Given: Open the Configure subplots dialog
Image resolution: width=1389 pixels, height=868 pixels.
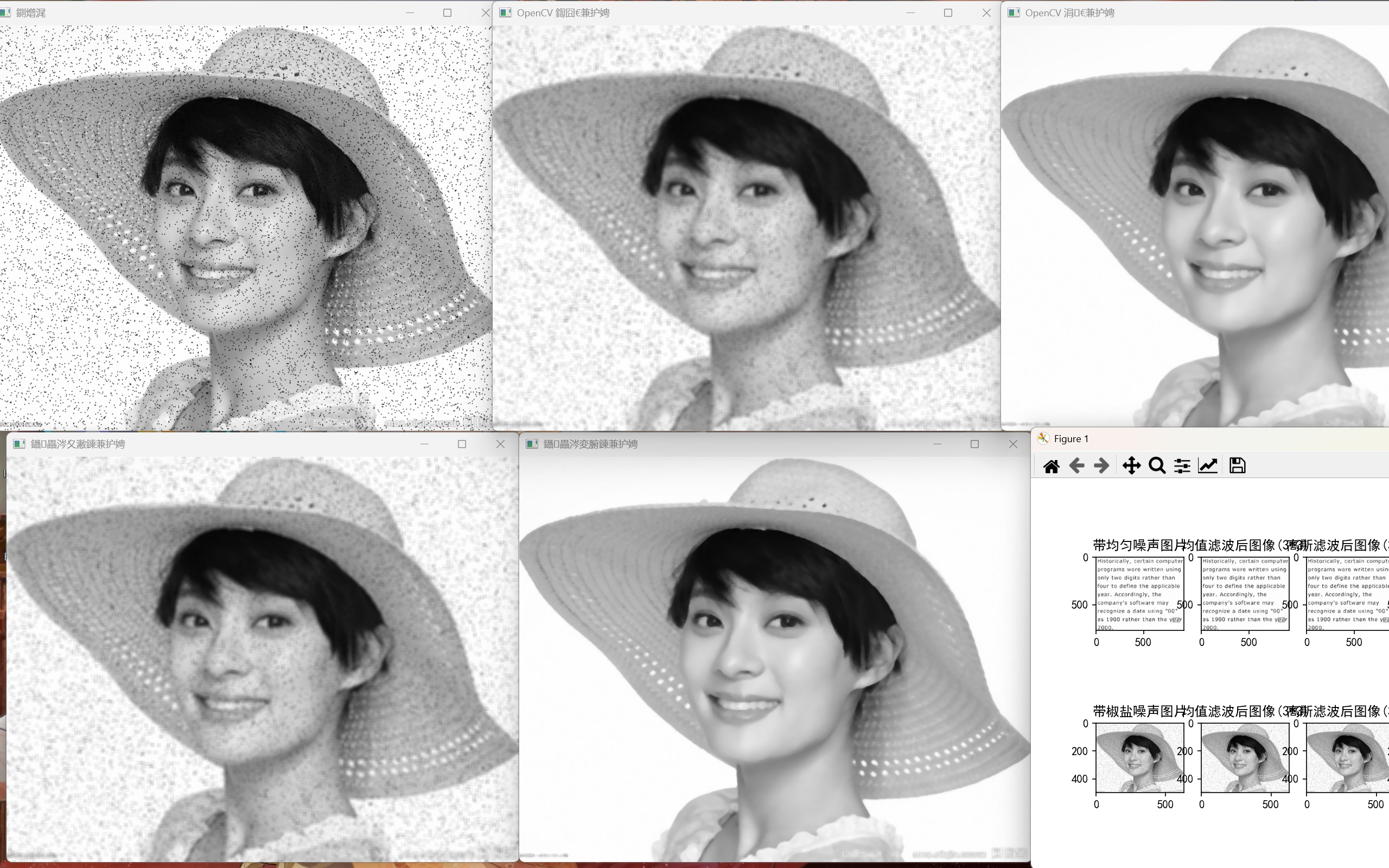Looking at the screenshot, I should pyautogui.click(x=1182, y=465).
